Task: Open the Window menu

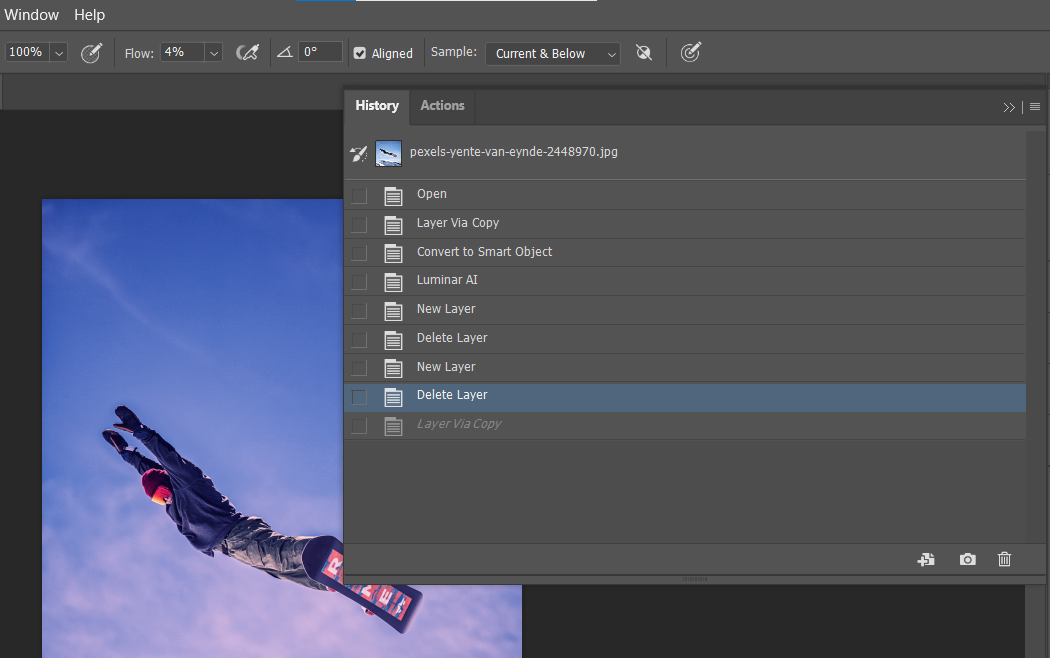Action: [31, 14]
